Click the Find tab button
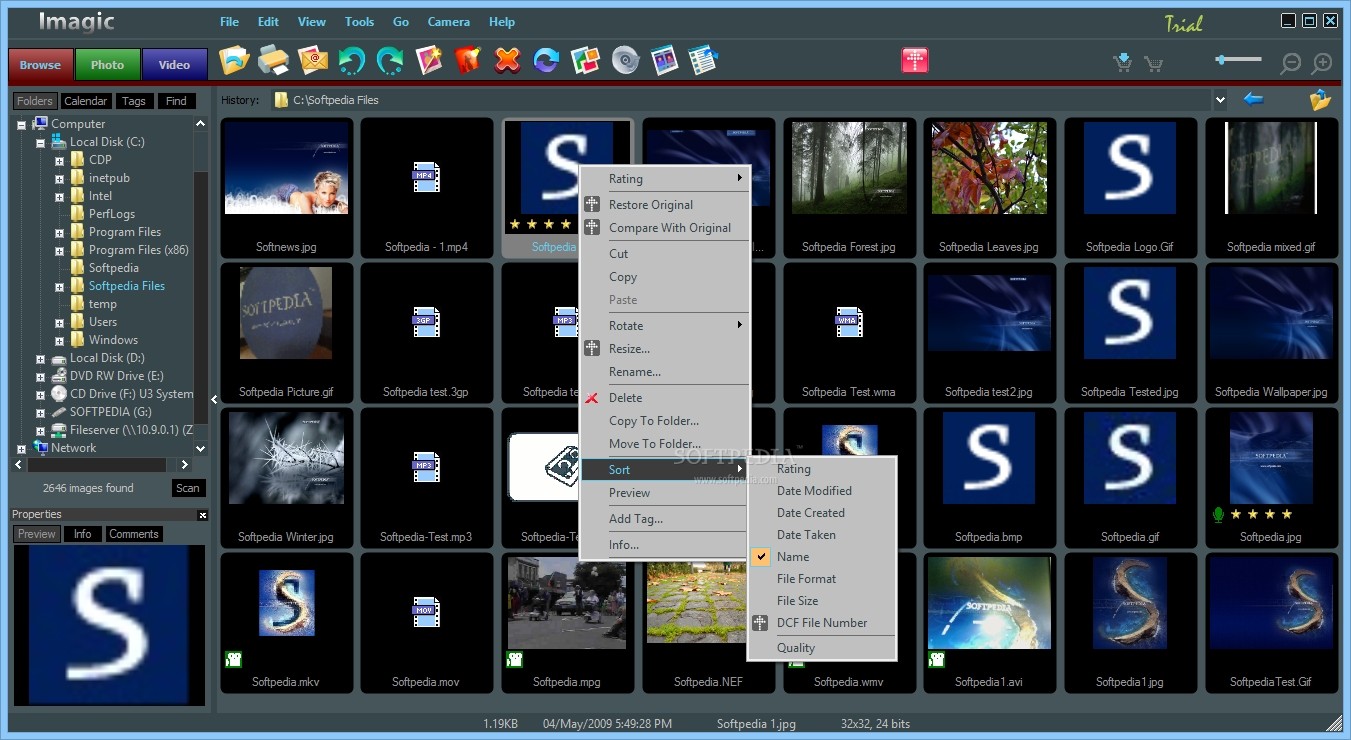Viewport: 1351px width, 740px height. point(176,101)
